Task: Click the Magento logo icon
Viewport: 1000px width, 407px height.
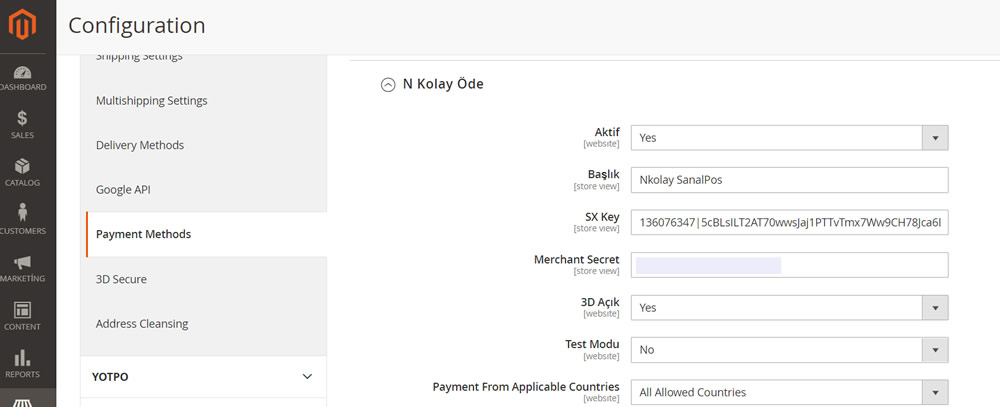Action: pyautogui.click(x=23, y=24)
